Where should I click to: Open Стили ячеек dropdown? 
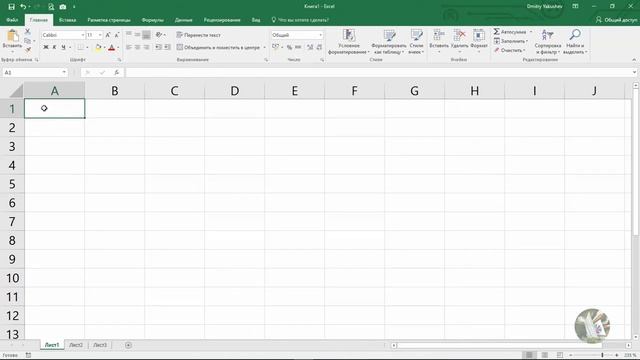click(416, 41)
